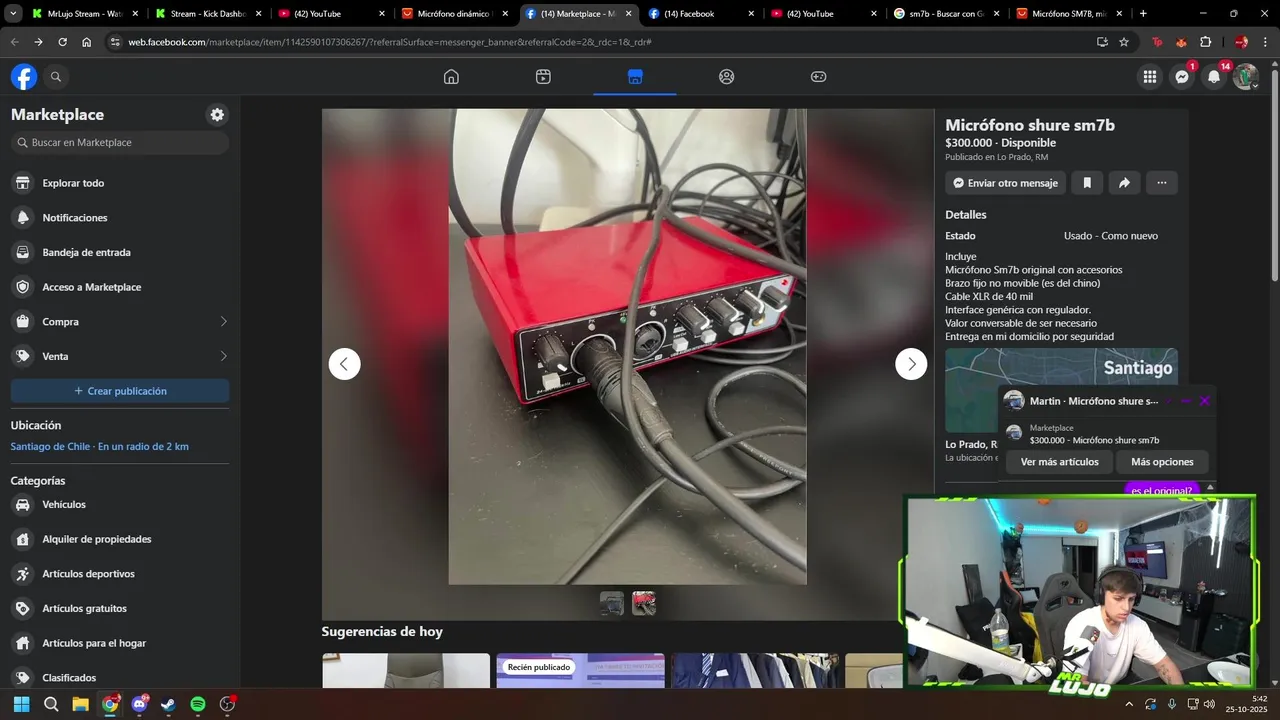
Task: Open the Groups nav icon
Action: (727, 77)
